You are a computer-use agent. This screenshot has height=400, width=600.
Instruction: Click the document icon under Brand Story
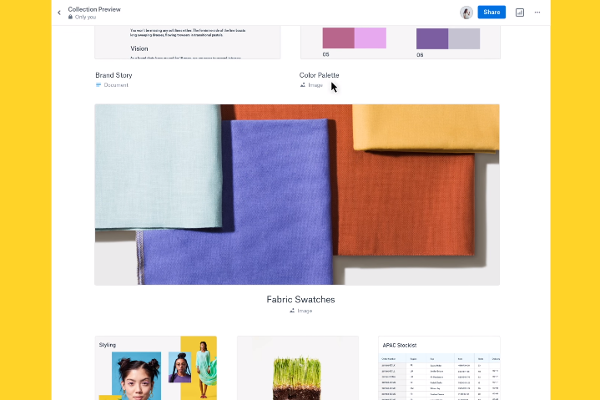click(99, 85)
